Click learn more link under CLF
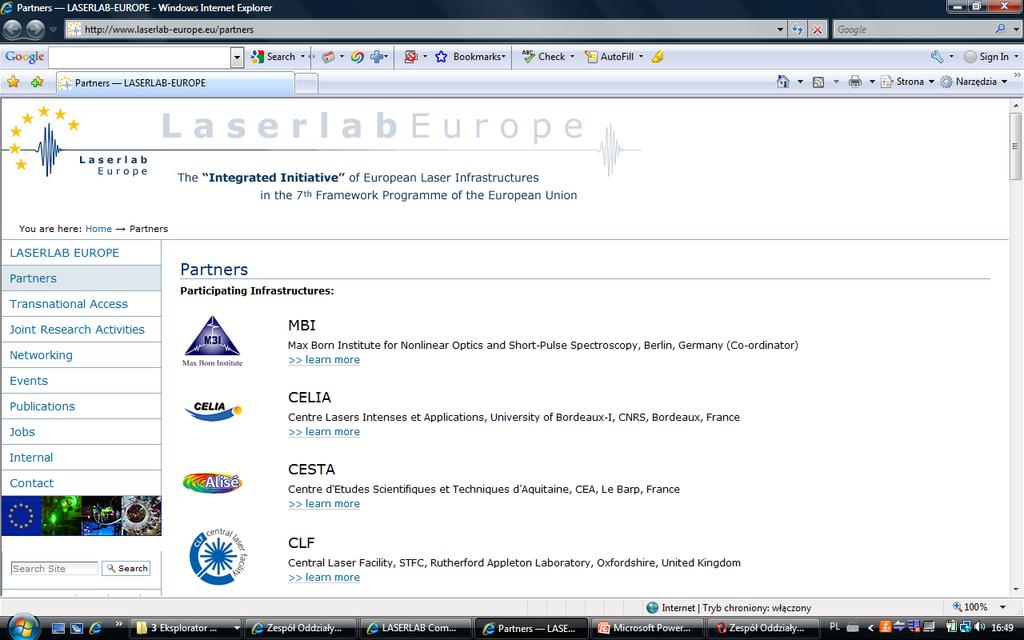Viewport: 1024px width, 640px height. click(x=324, y=577)
